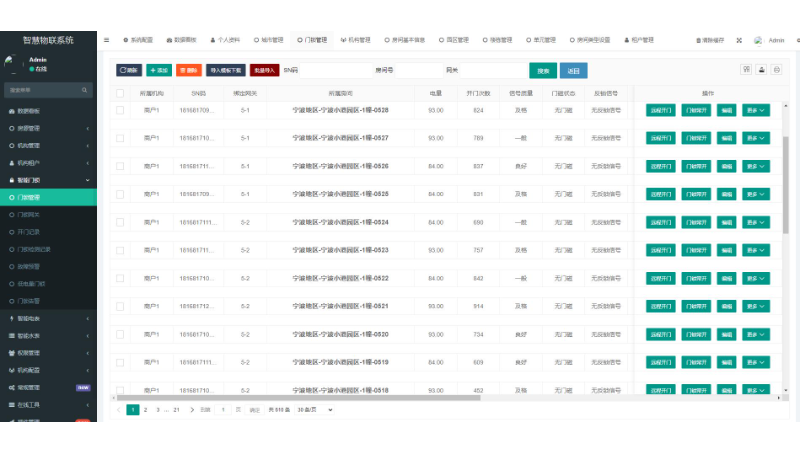This screenshot has height=453, width=800.
Task: Open the column filter grid icon
Action: tap(746, 70)
